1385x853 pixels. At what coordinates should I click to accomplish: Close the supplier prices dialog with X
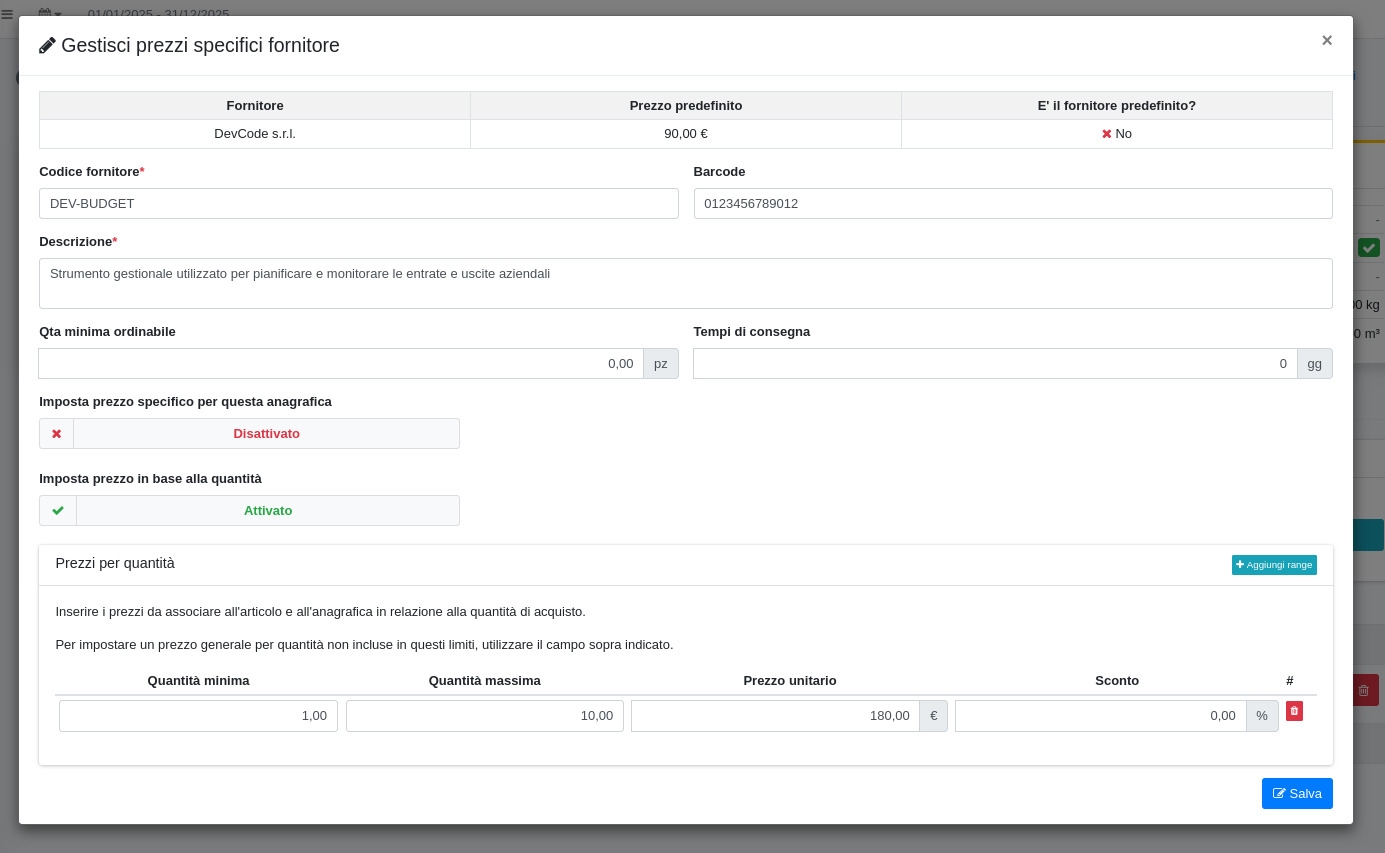click(x=1326, y=41)
